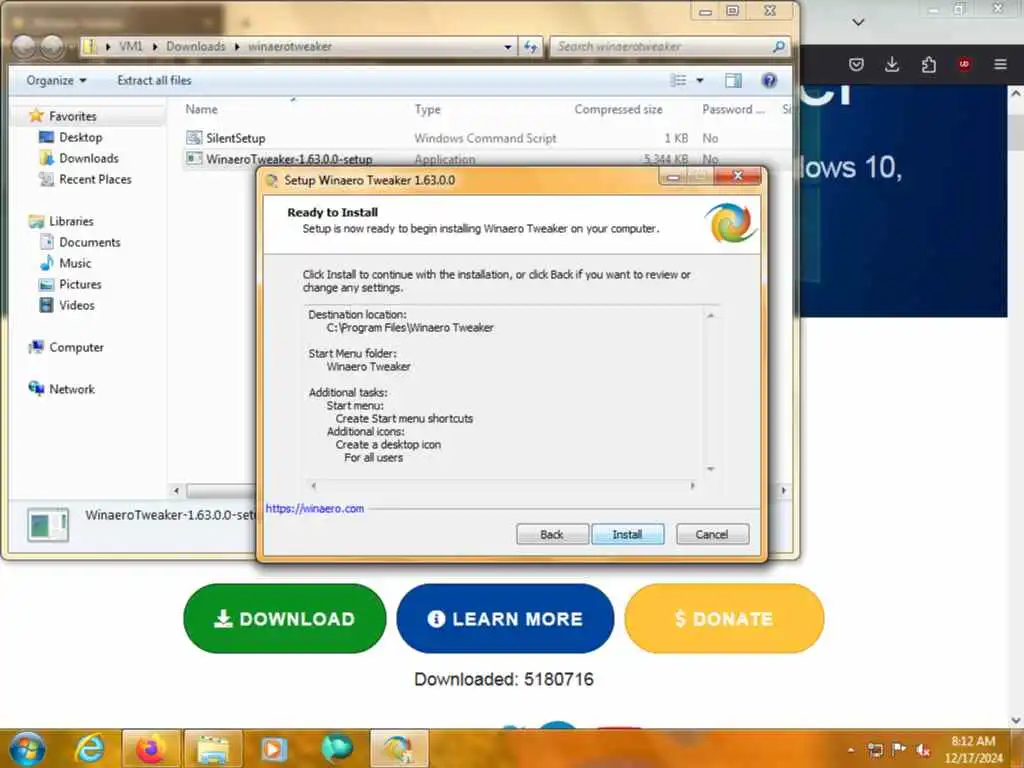Open the Action Center flag tray icon
The width and height of the screenshot is (1024, 768).
click(899, 750)
